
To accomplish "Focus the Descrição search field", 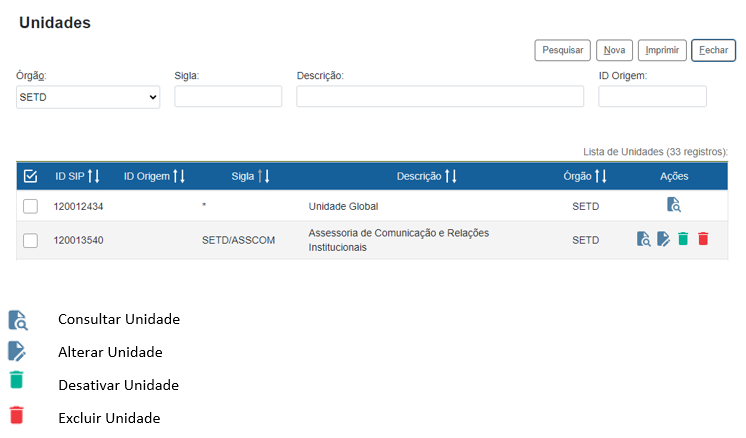I will [x=440, y=97].
